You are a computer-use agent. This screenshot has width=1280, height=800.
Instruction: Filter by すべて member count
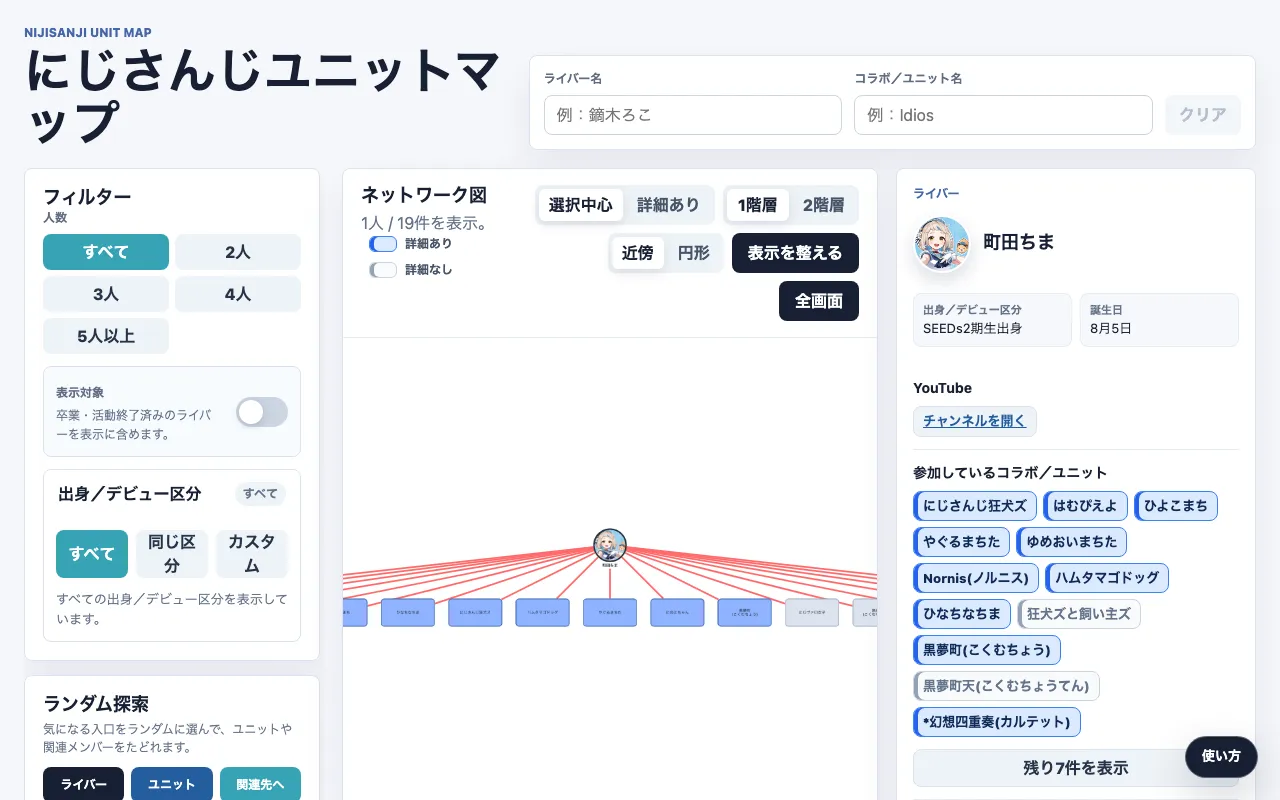(x=106, y=252)
